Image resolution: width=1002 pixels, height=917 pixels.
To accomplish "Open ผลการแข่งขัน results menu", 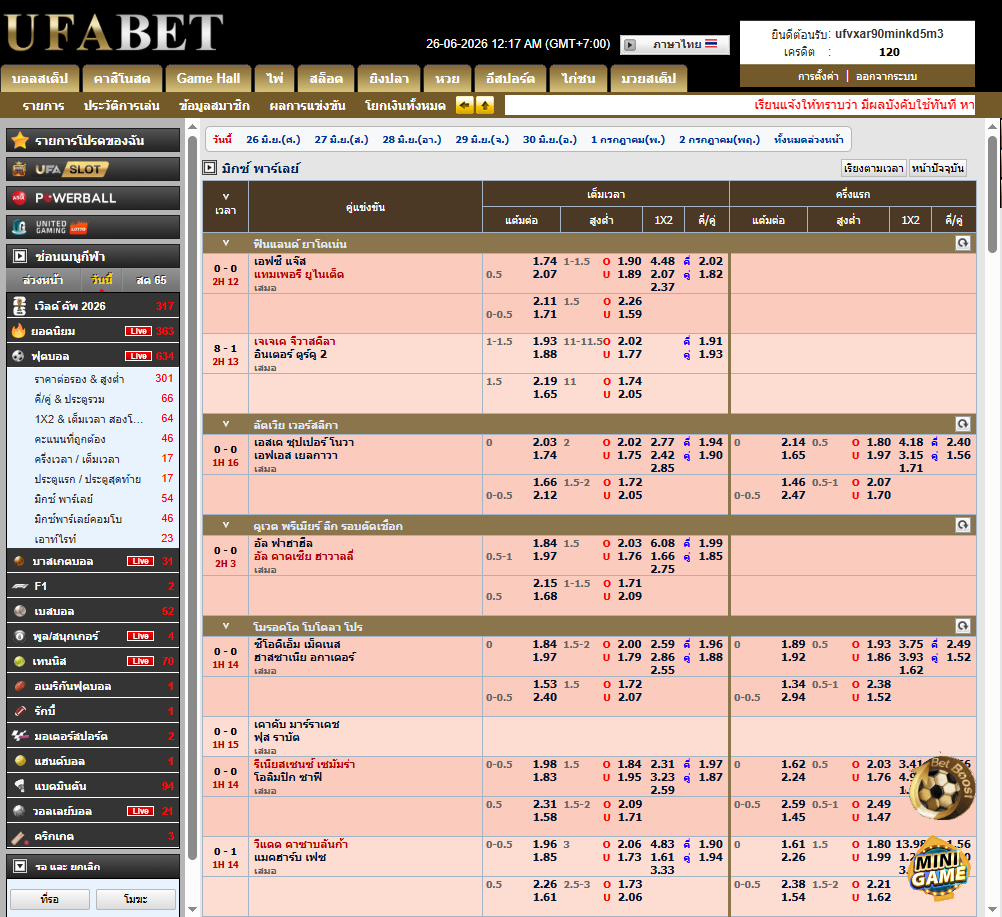I will (307, 105).
